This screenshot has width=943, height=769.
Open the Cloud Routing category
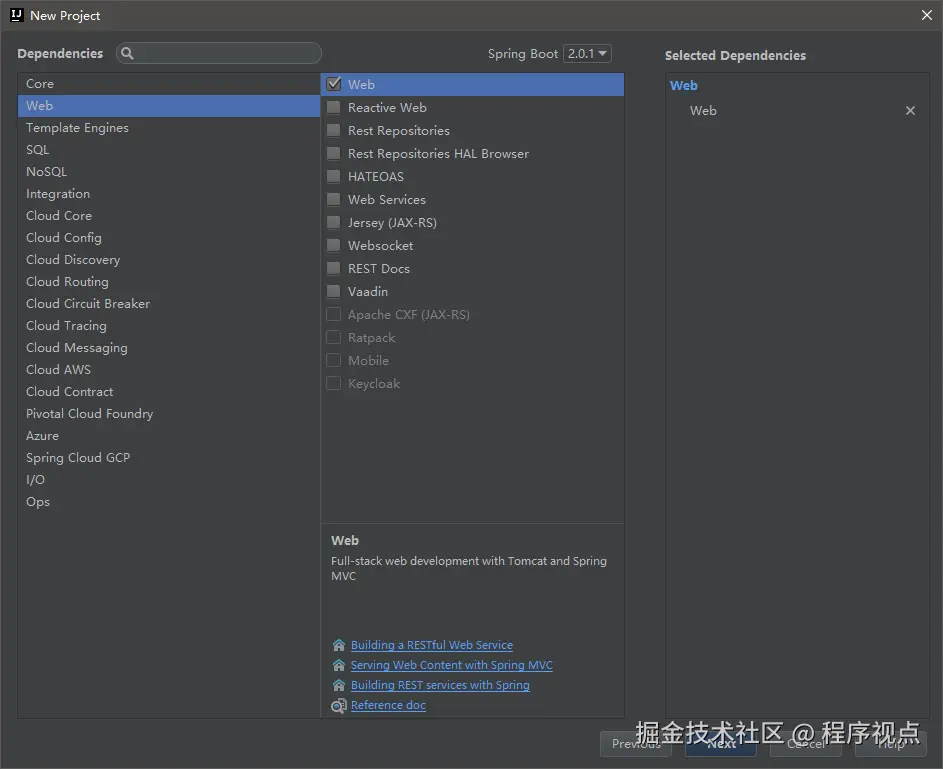[x=169, y=282]
